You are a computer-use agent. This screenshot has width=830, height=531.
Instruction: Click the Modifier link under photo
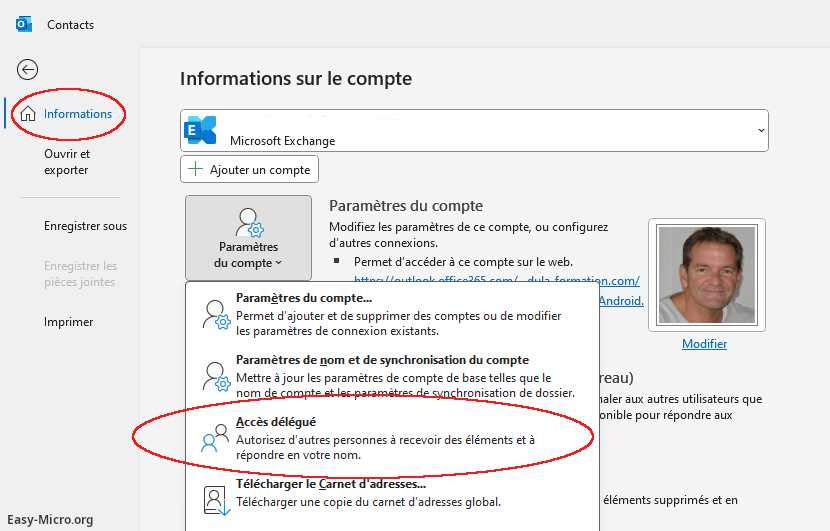point(704,344)
